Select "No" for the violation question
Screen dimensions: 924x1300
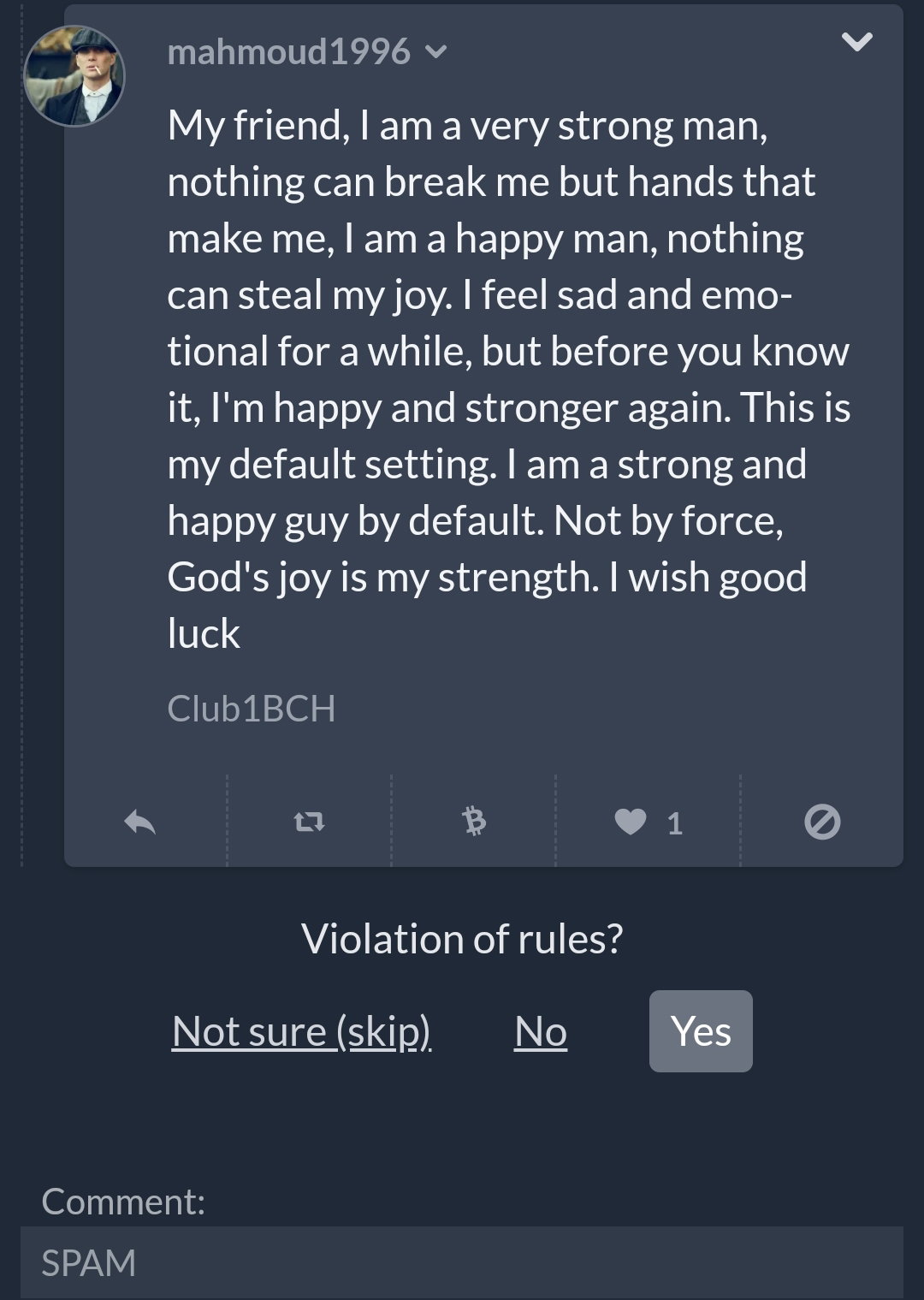tap(541, 1031)
